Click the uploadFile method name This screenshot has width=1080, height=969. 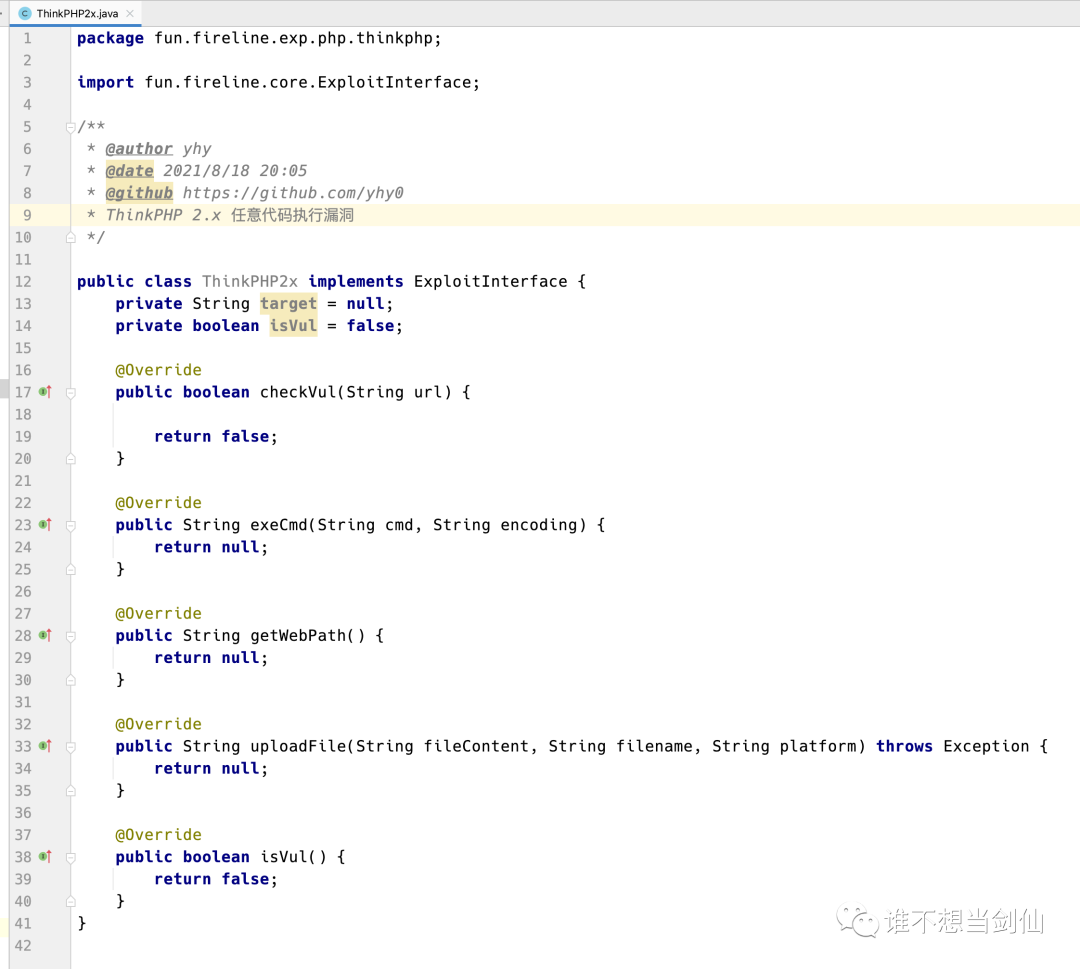click(x=298, y=746)
